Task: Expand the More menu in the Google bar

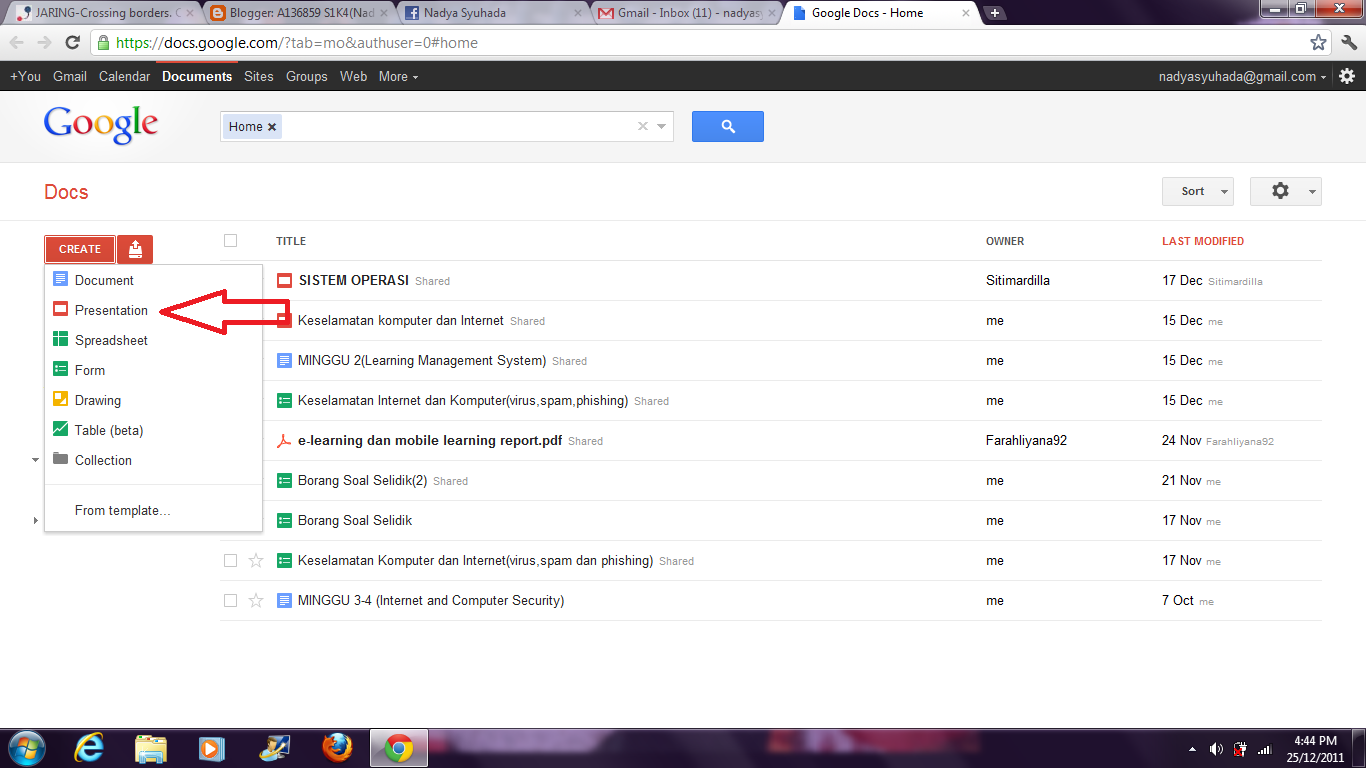Action: point(398,76)
